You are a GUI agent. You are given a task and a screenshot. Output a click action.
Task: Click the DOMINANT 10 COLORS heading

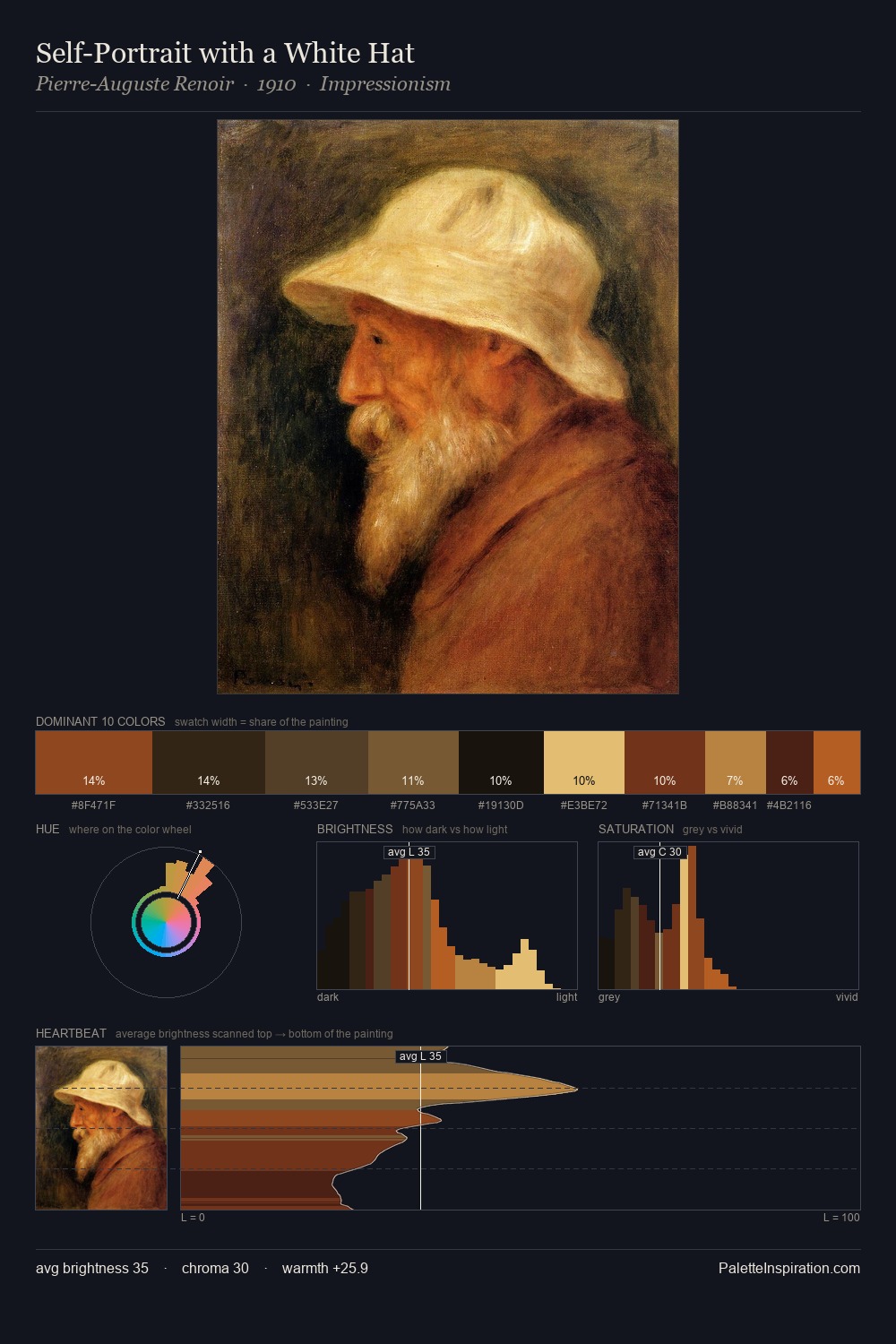[x=100, y=721]
